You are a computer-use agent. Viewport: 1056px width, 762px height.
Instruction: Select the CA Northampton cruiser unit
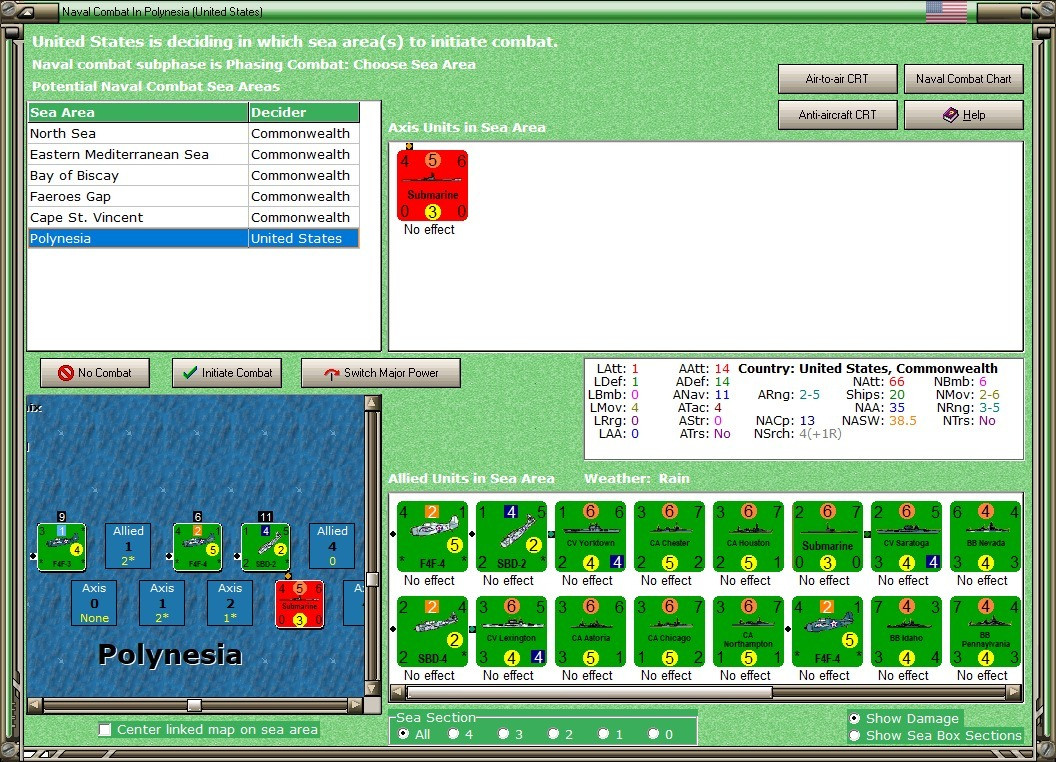point(748,631)
